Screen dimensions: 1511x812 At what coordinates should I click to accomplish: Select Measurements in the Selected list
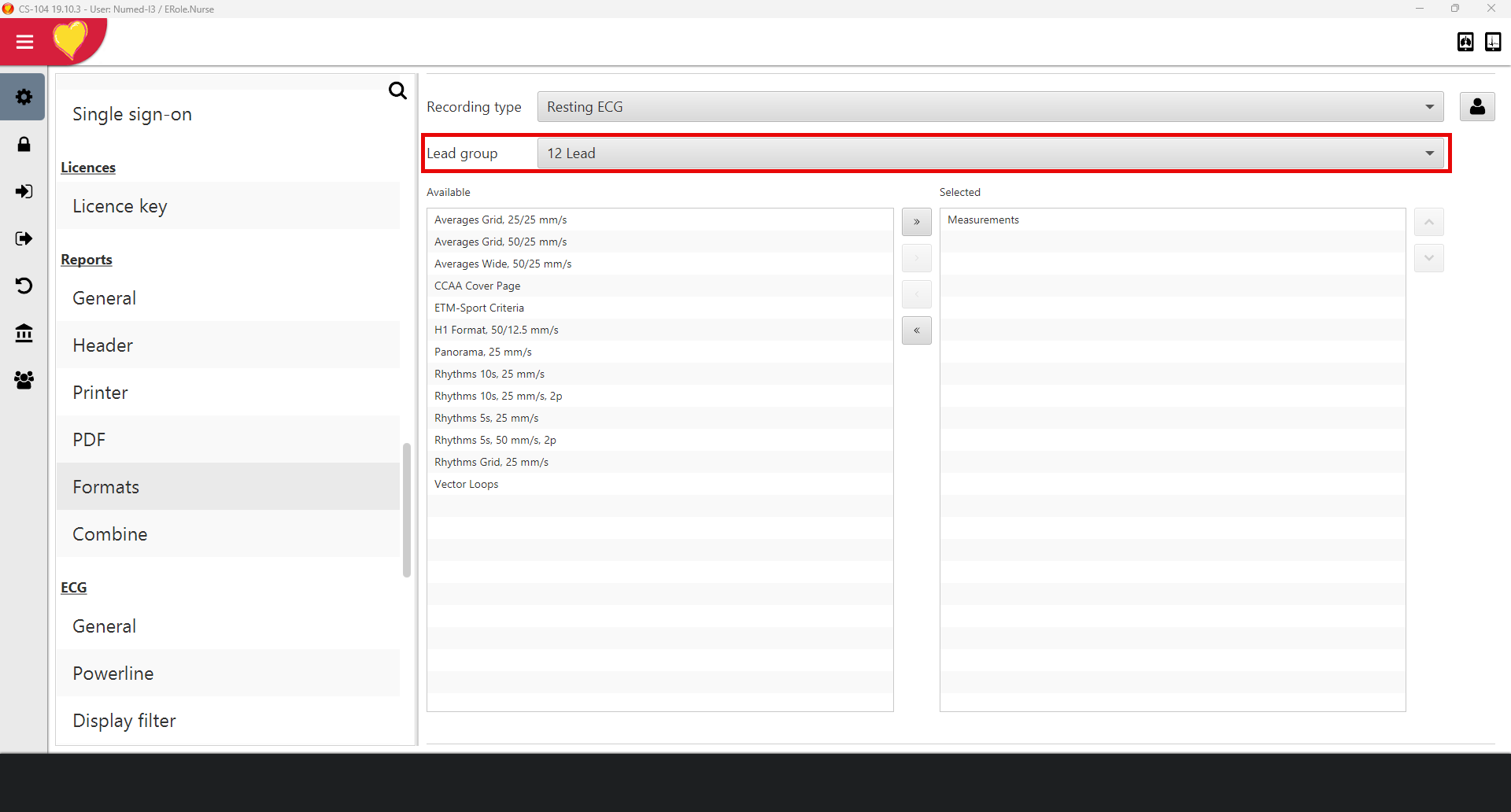coord(983,220)
